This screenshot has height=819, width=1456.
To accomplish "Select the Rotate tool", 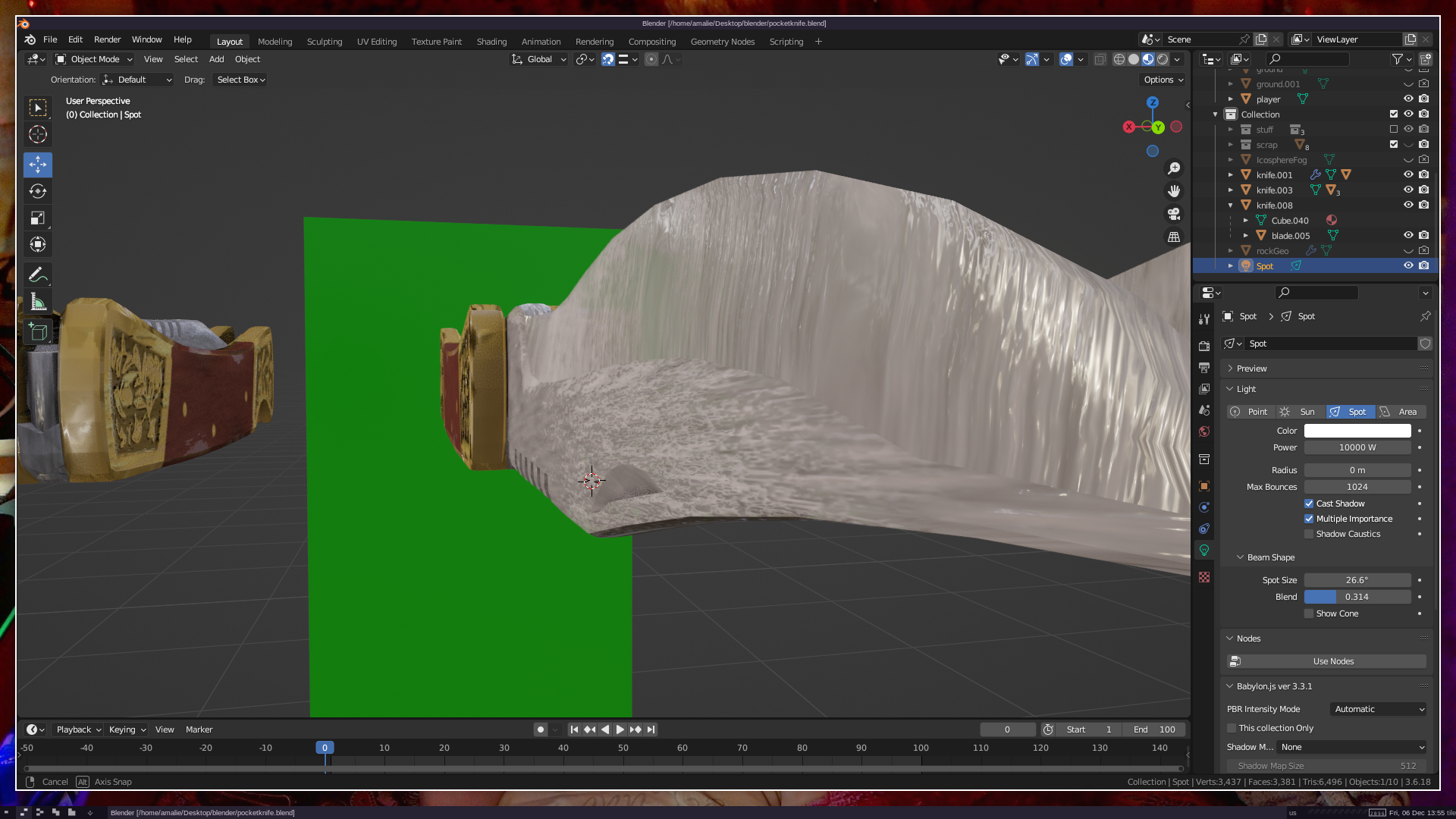I will pos(37,191).
